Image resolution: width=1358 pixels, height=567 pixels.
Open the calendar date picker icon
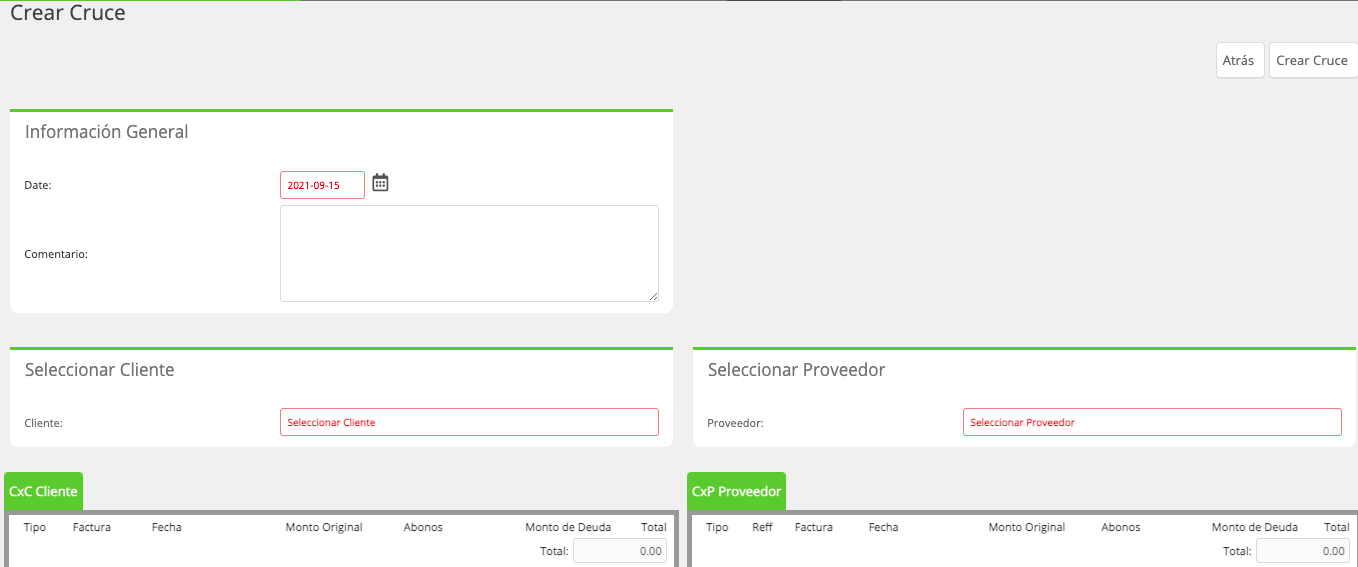(x=380, y=183)
